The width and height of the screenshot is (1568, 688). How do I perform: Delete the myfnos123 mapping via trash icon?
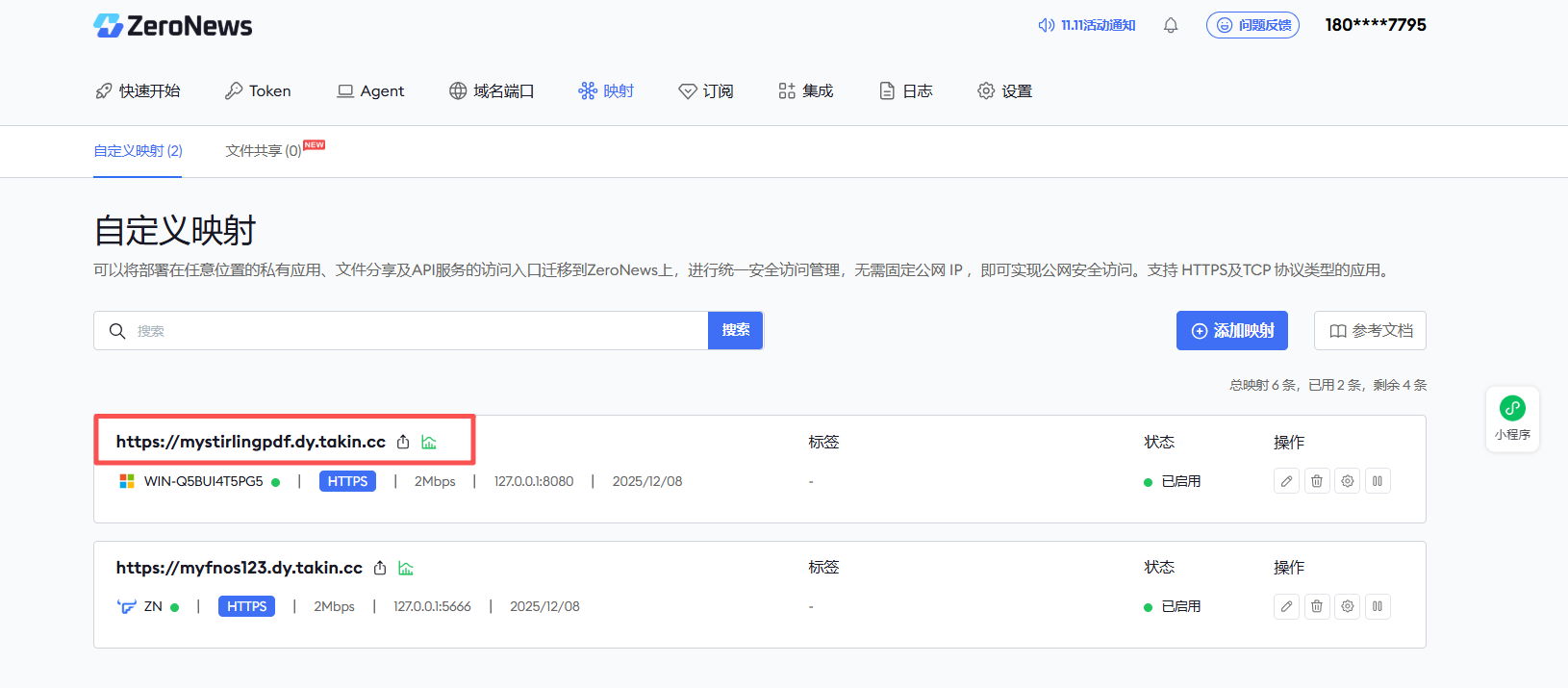pyautogui.click(x=1317, y=606)
